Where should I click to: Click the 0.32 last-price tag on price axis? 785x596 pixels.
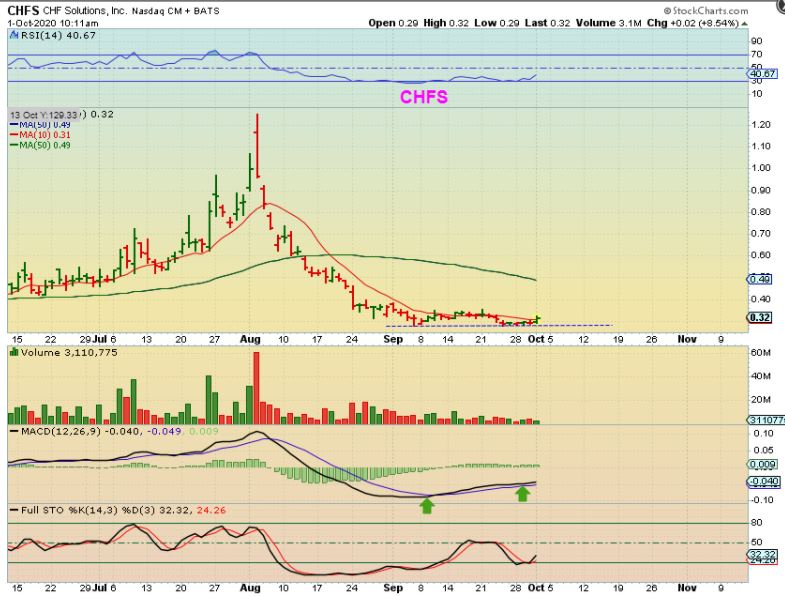[760, 318]
